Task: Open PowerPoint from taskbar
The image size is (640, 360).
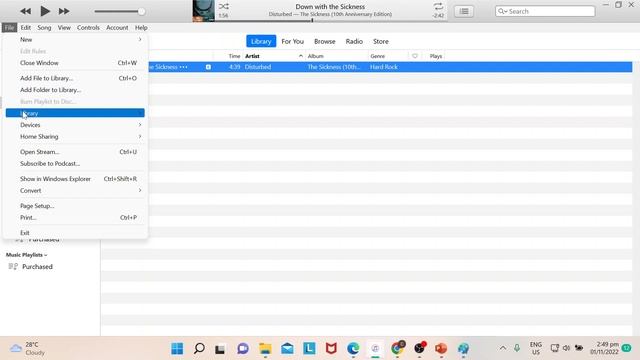Action: [441, 349]
